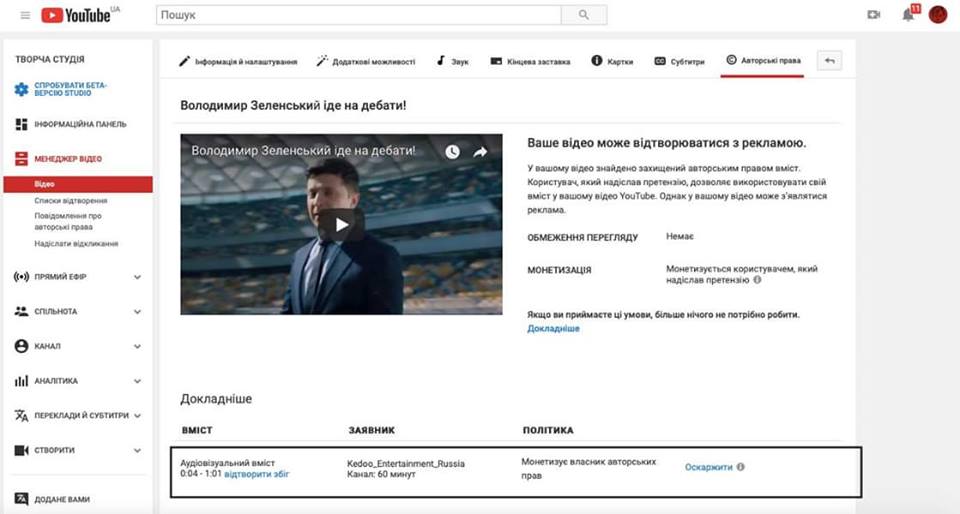The image size is (960, 514).
Task: Click the Оскаржити dispute link
Action: pos(708,467)
